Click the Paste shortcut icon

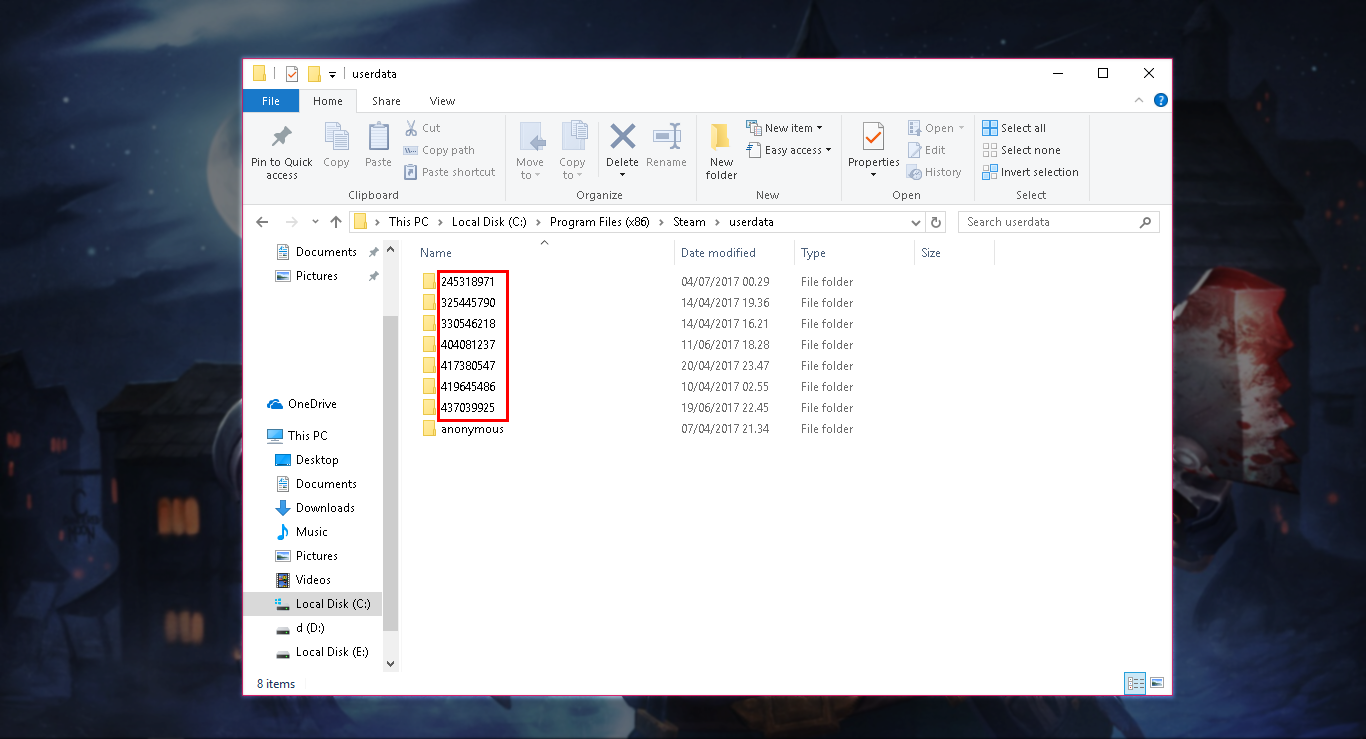click(x=449, y=171)
